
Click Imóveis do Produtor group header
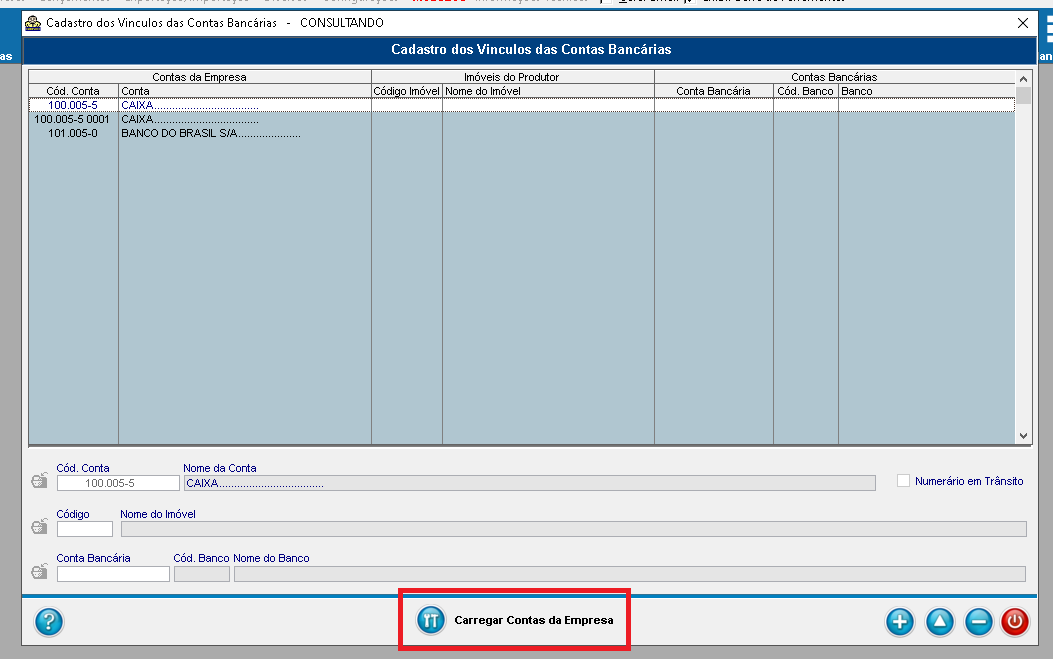[x=513, y=77]
